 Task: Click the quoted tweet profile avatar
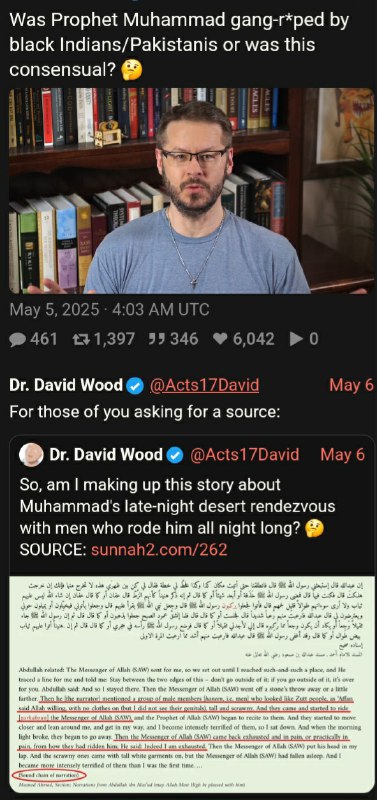pyautogui.click(x=32, y=455)
